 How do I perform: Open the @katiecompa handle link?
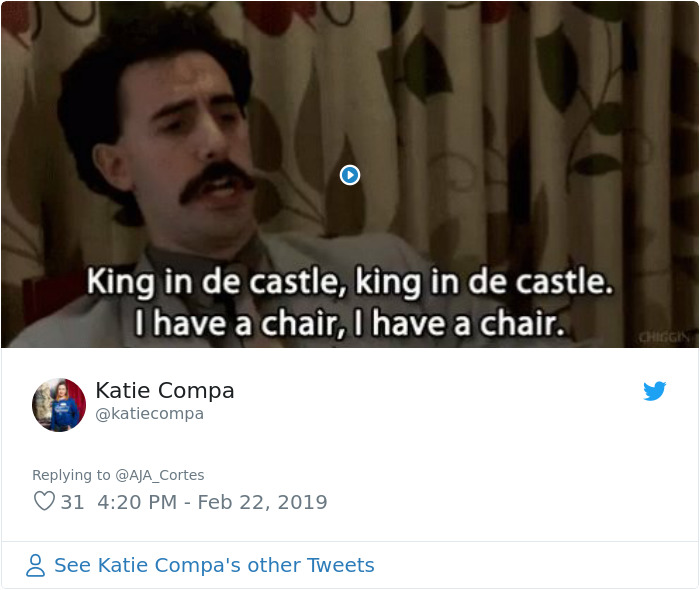click(x=149, y=414)
